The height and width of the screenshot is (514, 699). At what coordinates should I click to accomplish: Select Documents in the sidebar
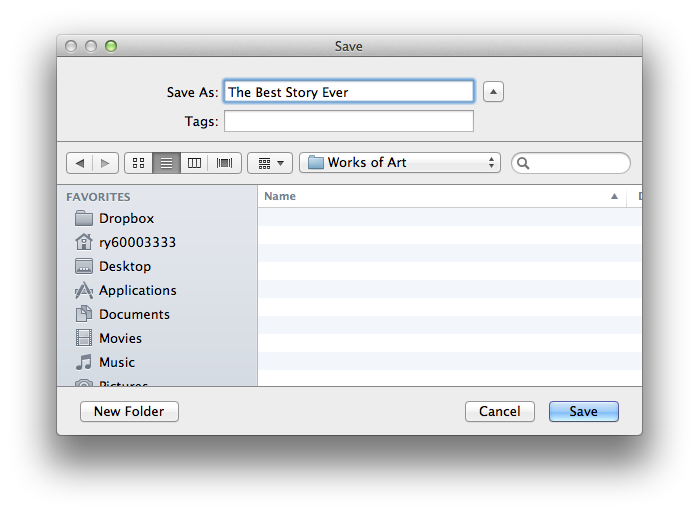coord(157,315)
